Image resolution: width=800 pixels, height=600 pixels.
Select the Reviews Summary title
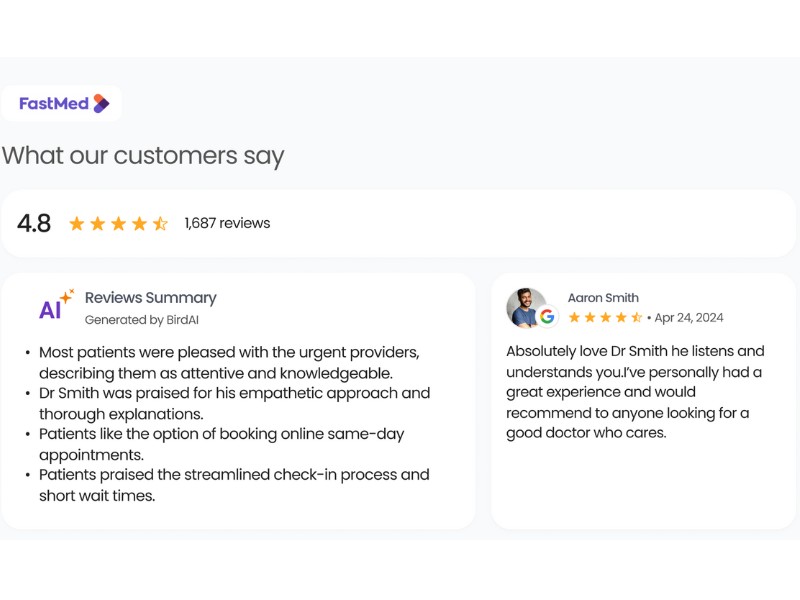click(x=150, y=297)
